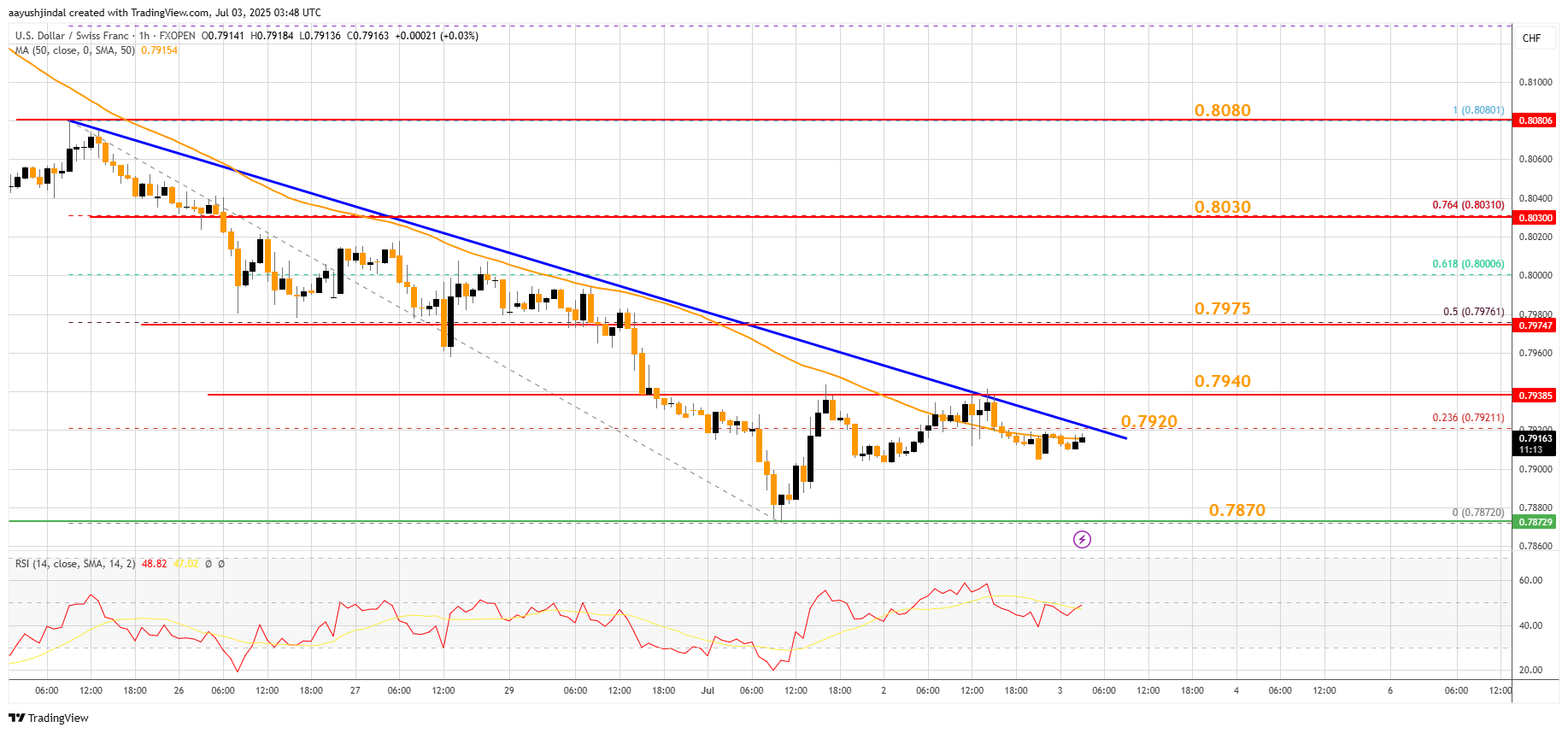This screenshot has width=1568, height=733.
Task: Click the low price L0.79136
Action: tap(320, 36)
